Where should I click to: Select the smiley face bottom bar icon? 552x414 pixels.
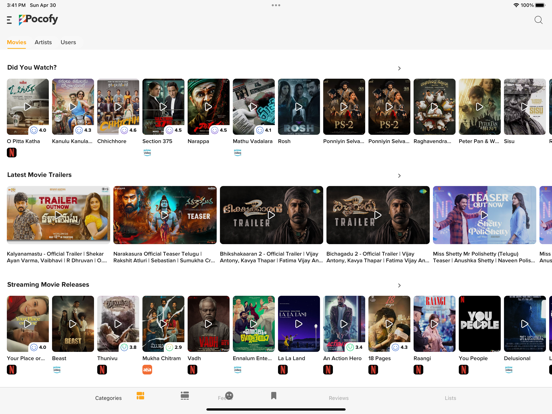tap(229, 396)
